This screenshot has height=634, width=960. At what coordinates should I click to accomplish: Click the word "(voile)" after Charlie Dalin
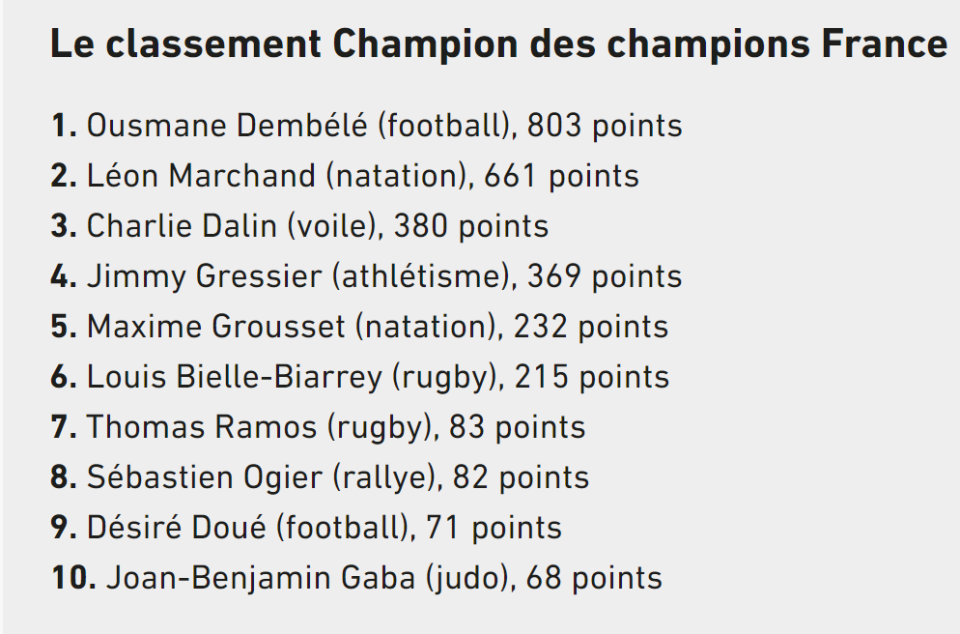pyautogui.click(x=335, y=226)
